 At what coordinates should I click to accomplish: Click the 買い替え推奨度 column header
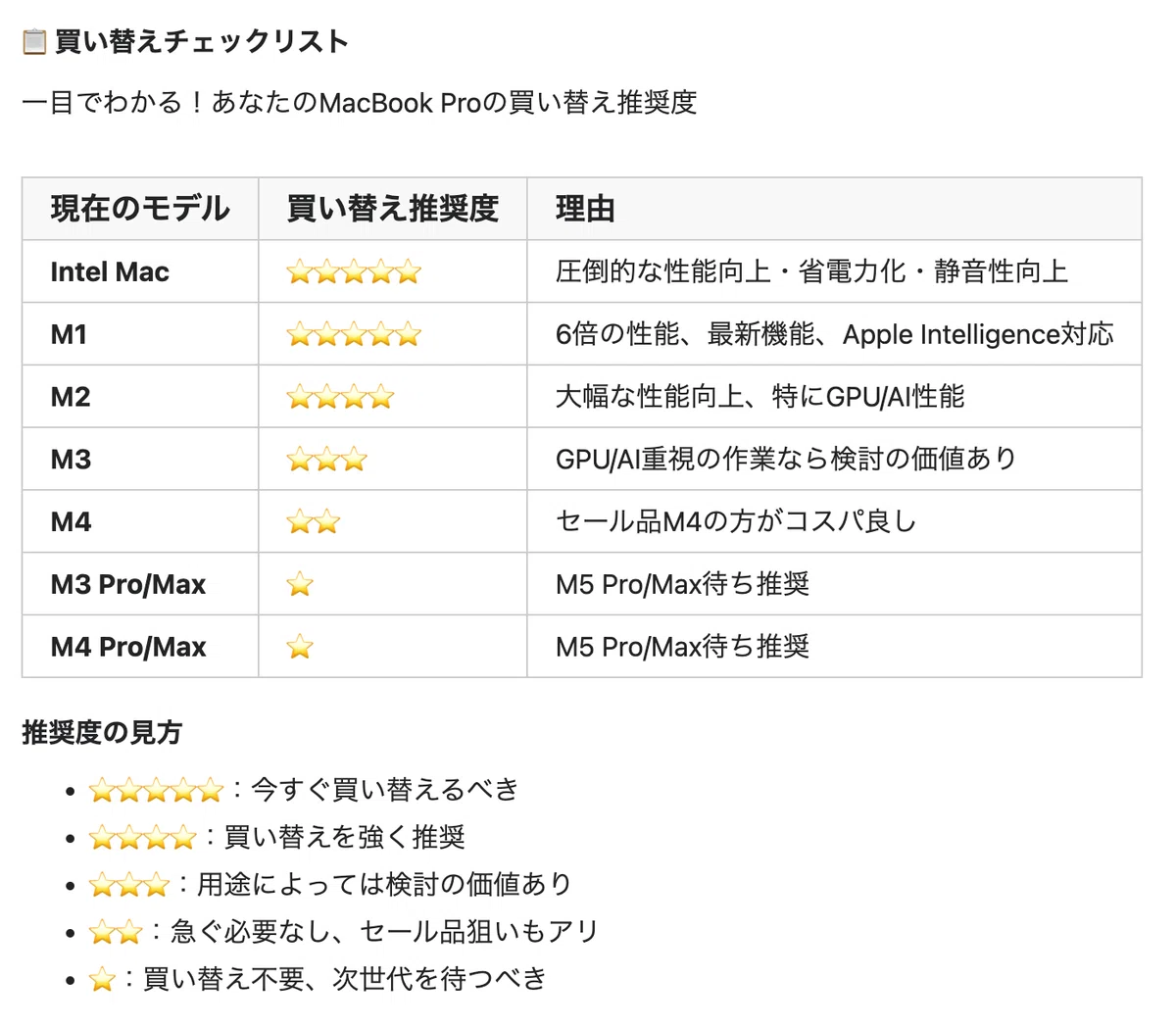(393, 209)
